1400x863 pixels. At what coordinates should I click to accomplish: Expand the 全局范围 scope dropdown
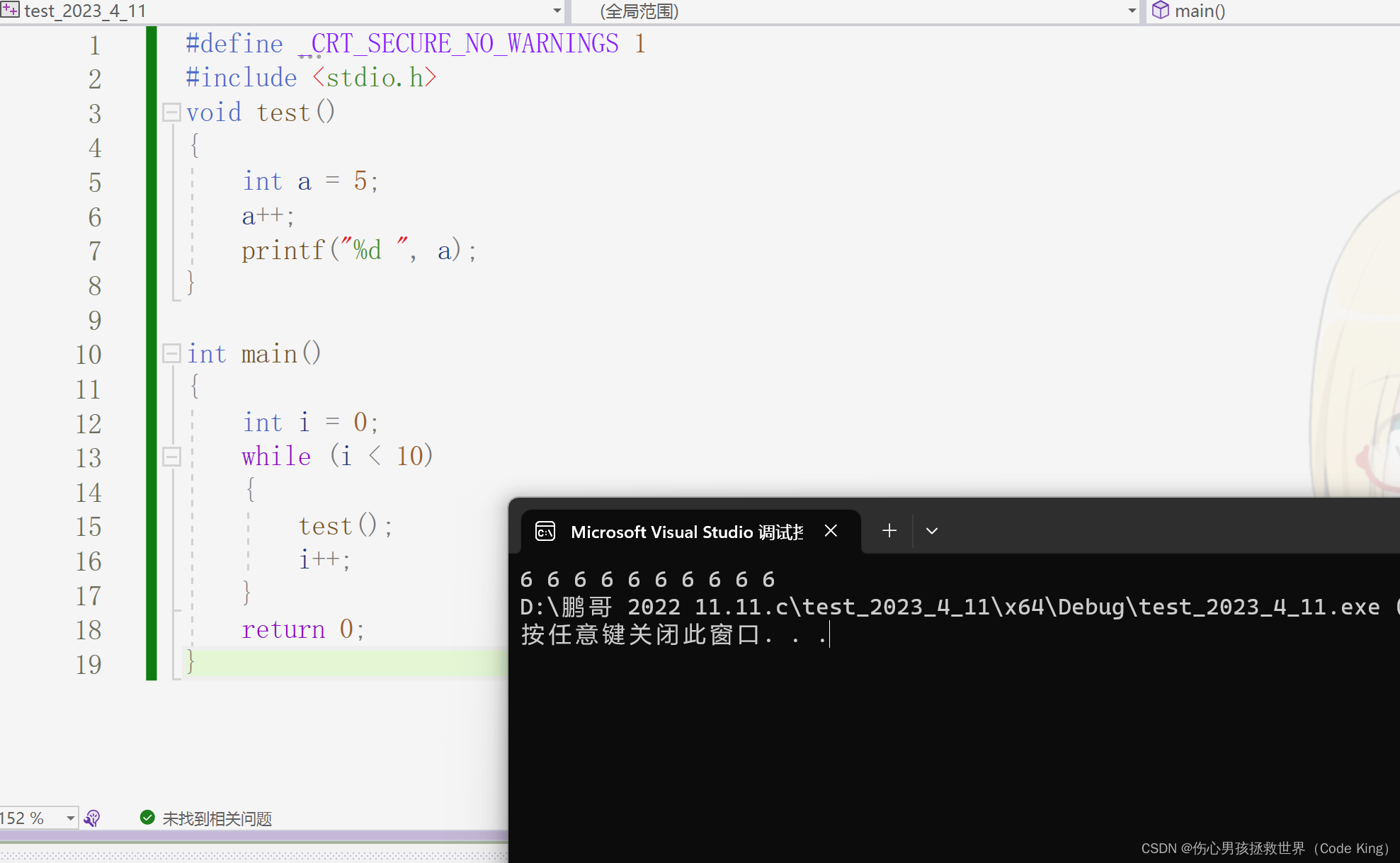point(1131,11)
